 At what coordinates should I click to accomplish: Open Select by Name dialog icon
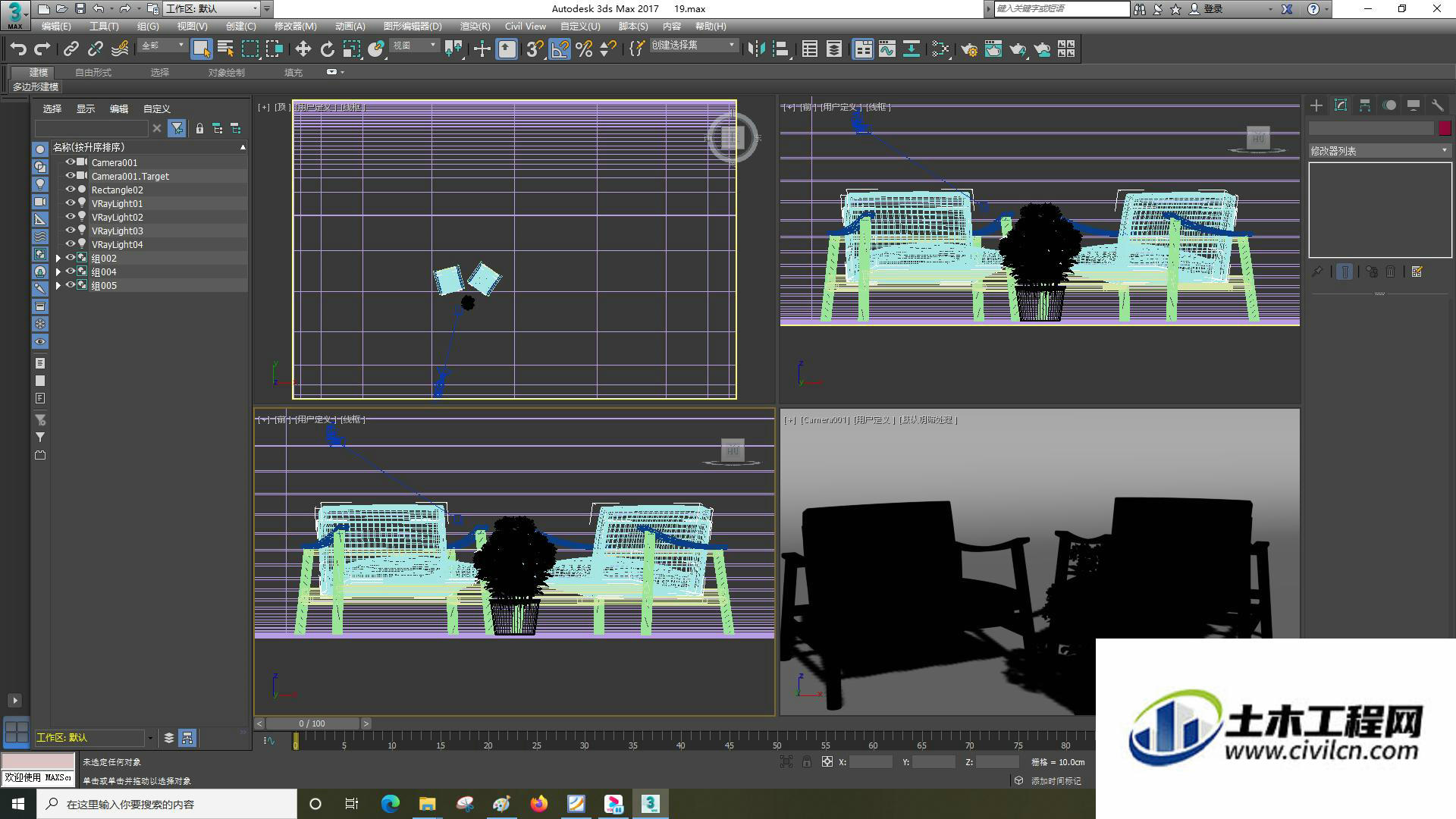click(x=225, y=49)
